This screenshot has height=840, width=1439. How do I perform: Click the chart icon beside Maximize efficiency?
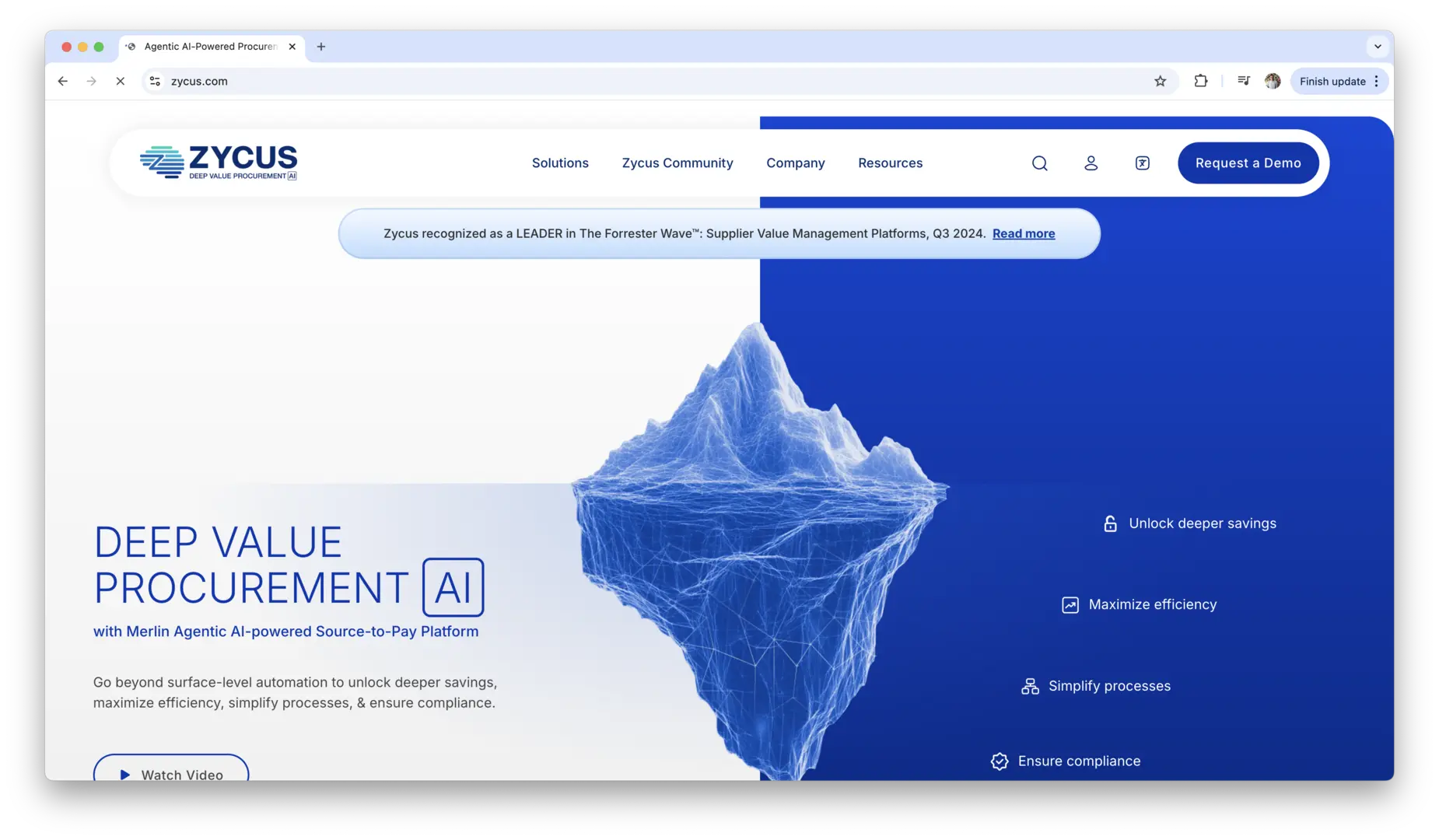coord(1070,605)
